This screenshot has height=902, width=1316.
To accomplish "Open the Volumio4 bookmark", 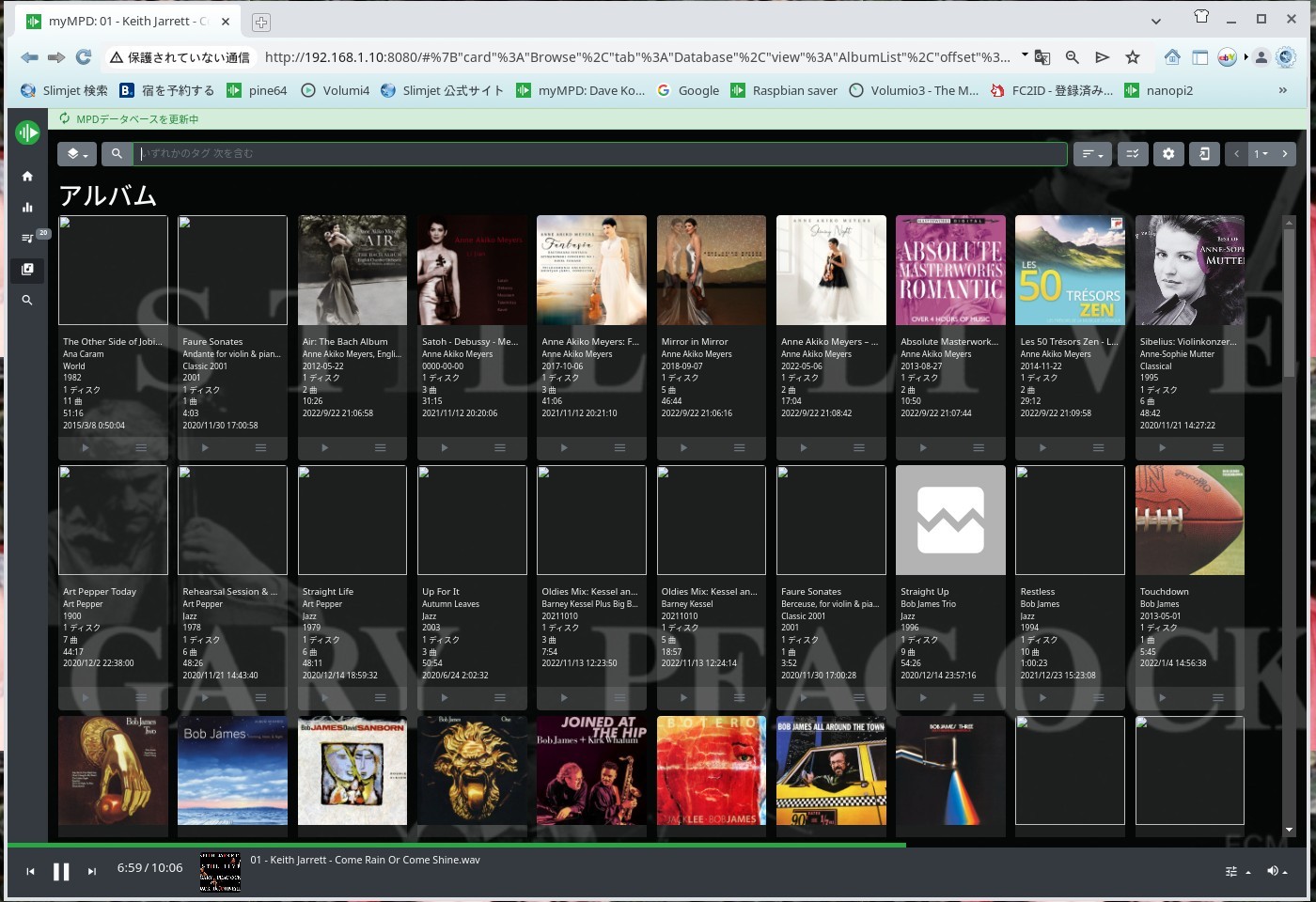I will coord(336,90).
